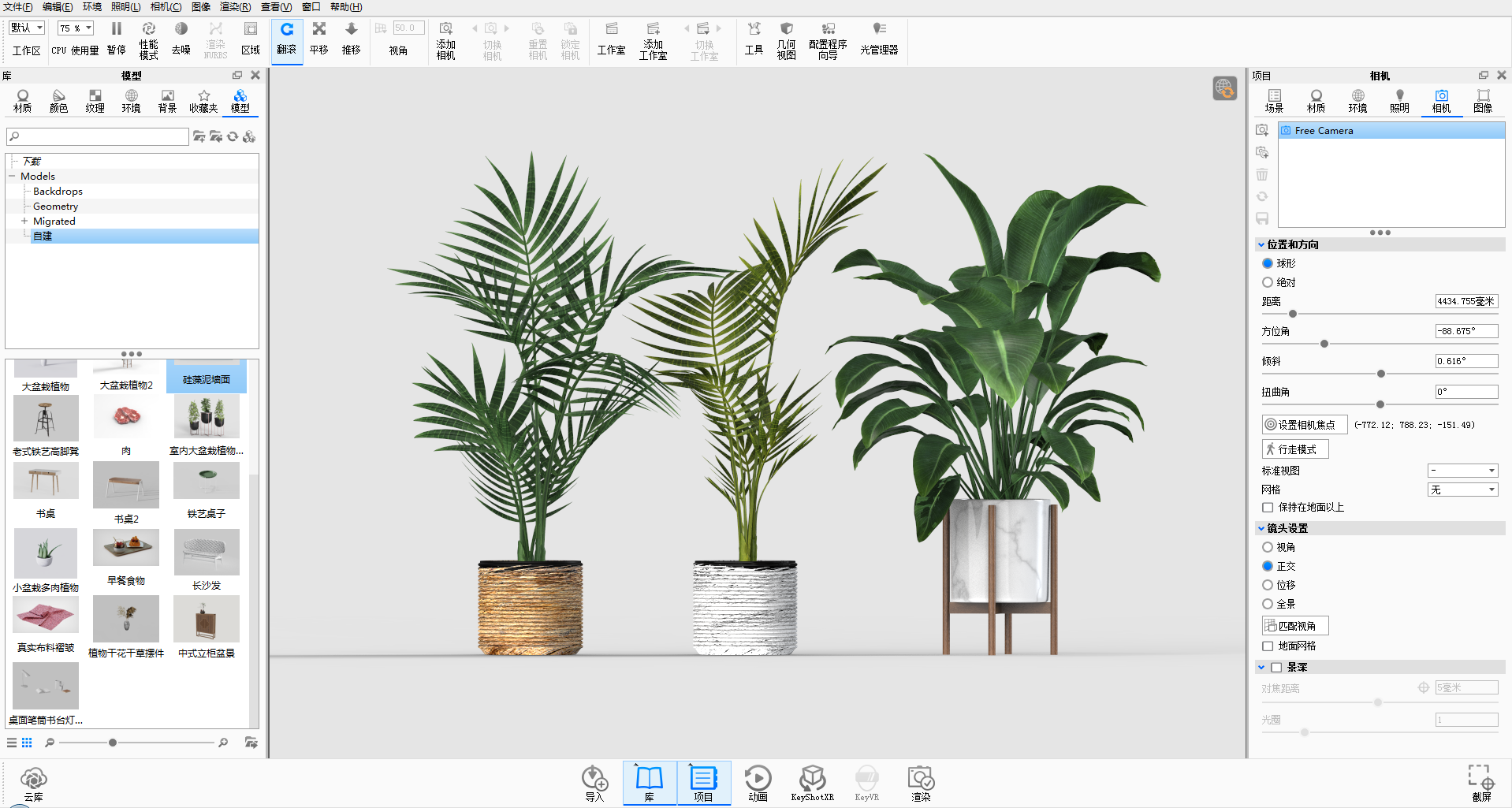Viewport: 1512px width, 808px height.
Task: Expand the Migrated tree node
Action: 24,221
